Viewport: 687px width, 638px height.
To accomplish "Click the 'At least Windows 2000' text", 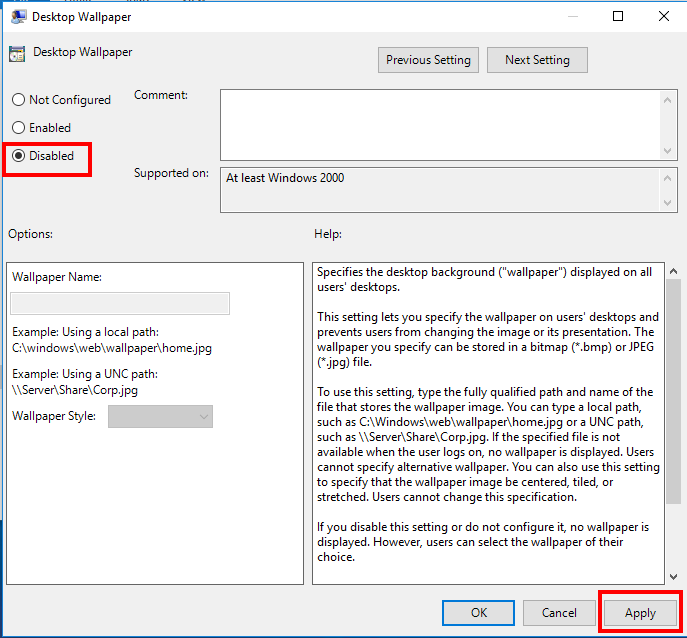I will [x=285, y=178].
